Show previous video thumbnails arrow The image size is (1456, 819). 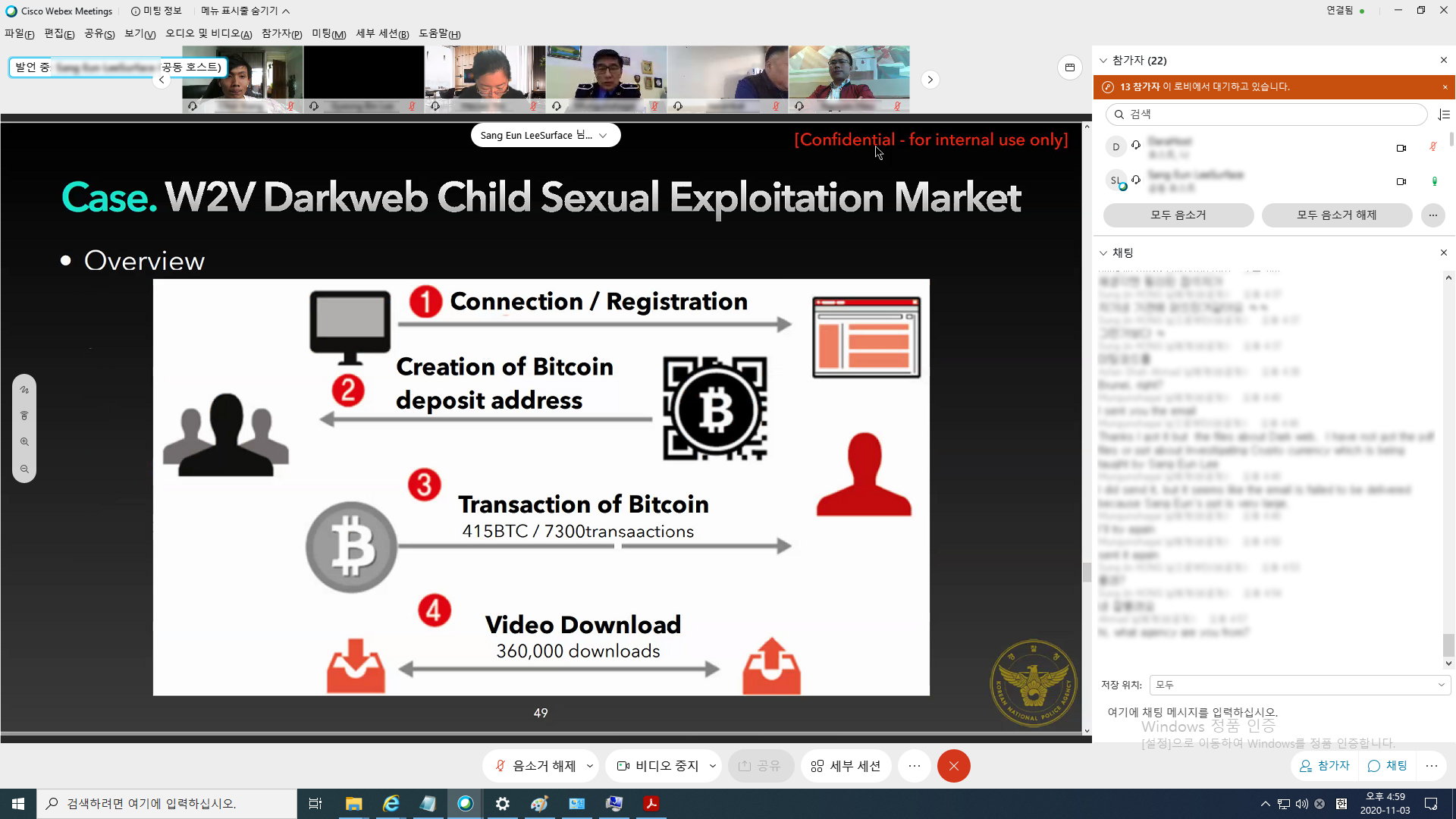click(162, 80)
